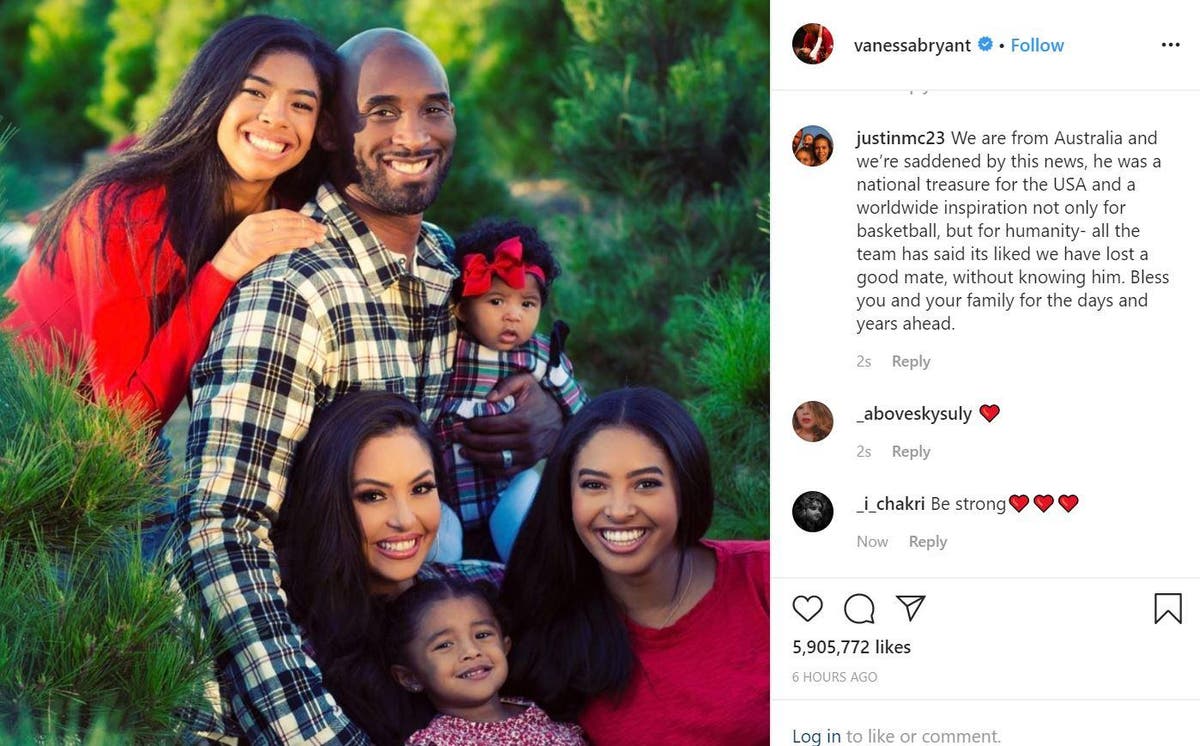Viewport: 1200px width, 746px height.
Task: Open the justinmc23 username link
Action: coord(901,138)
